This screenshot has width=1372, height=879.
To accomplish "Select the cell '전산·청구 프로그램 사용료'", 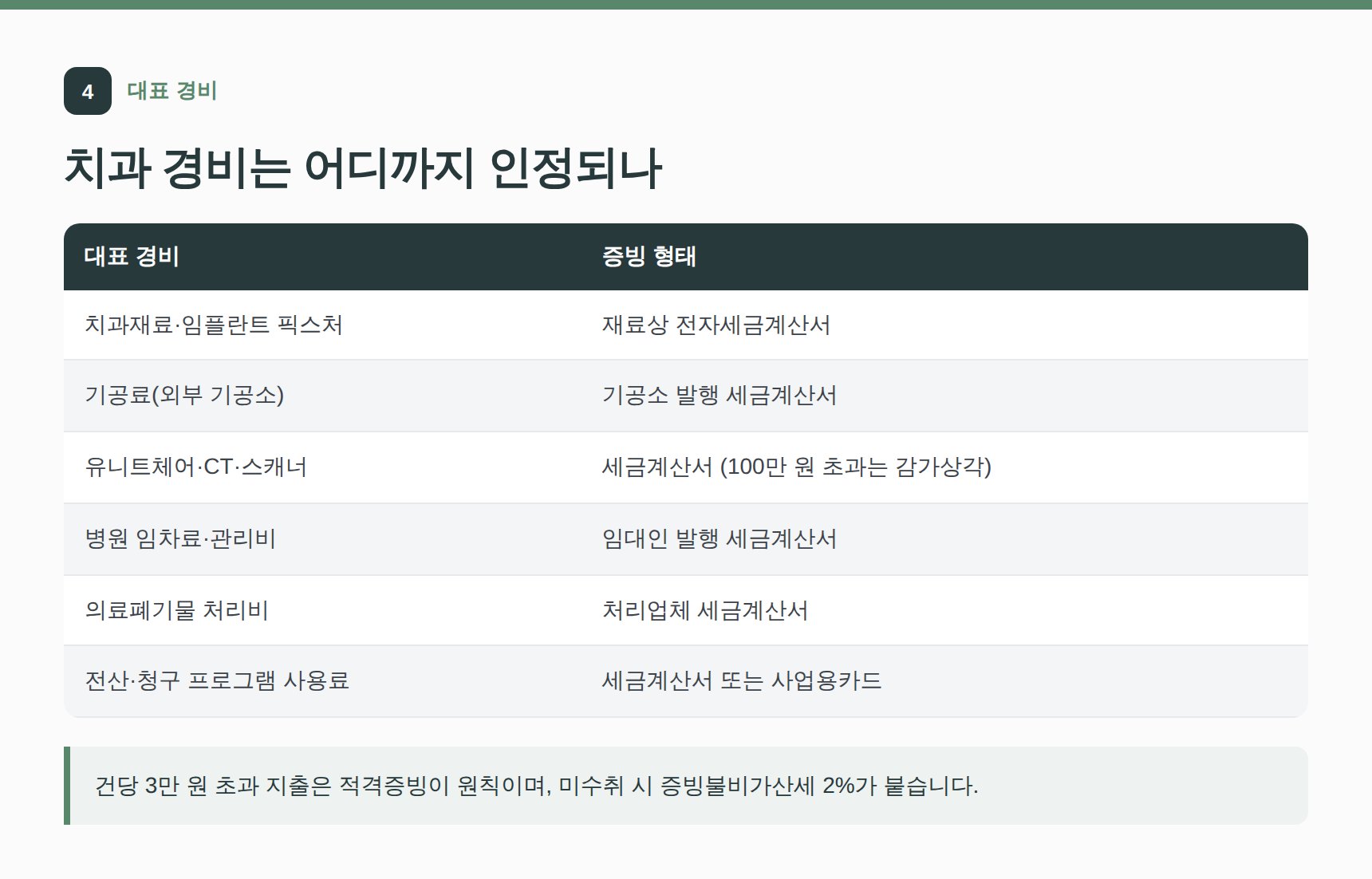I will coord(322,681).
